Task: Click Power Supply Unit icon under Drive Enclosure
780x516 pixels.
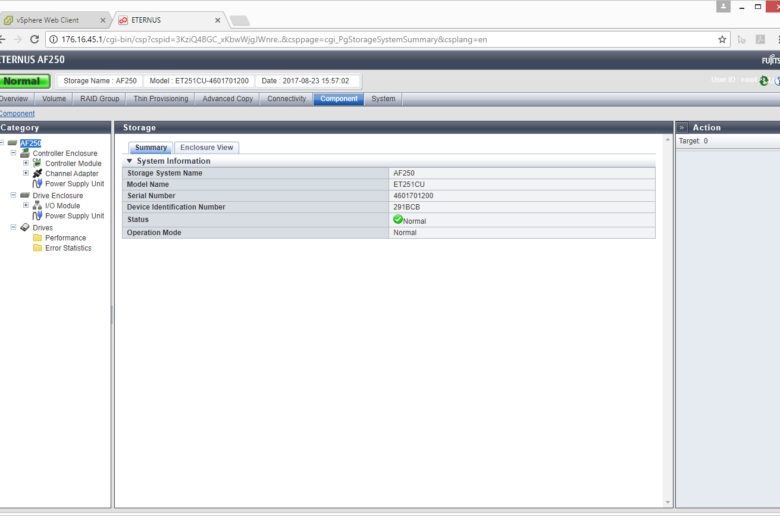Action: click(37, 215)
